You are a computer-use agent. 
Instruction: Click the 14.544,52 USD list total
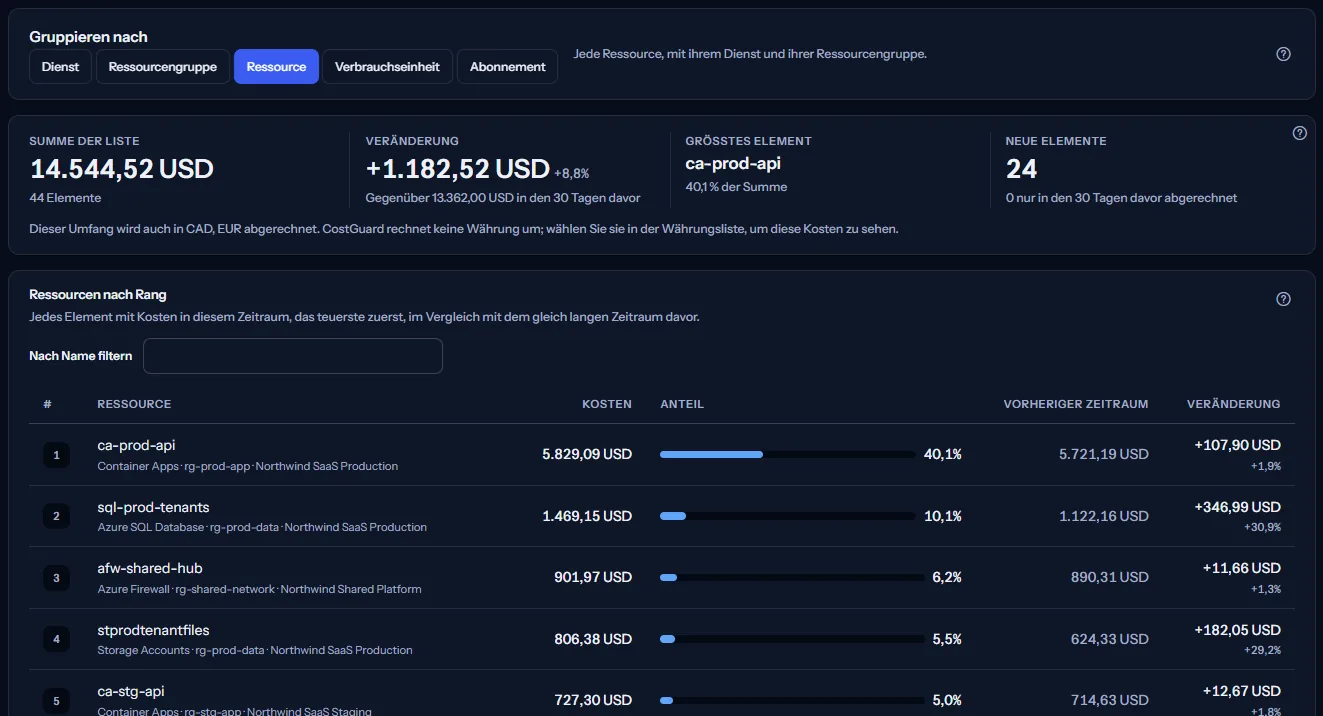point(122,168)
